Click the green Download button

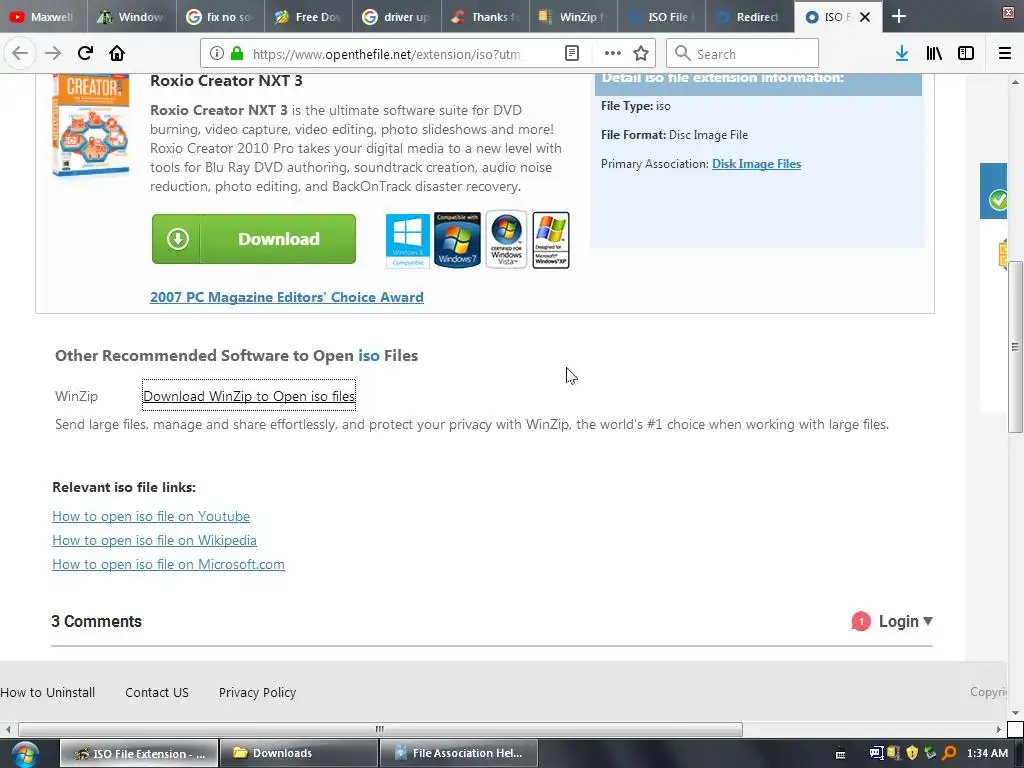(254, 239)
